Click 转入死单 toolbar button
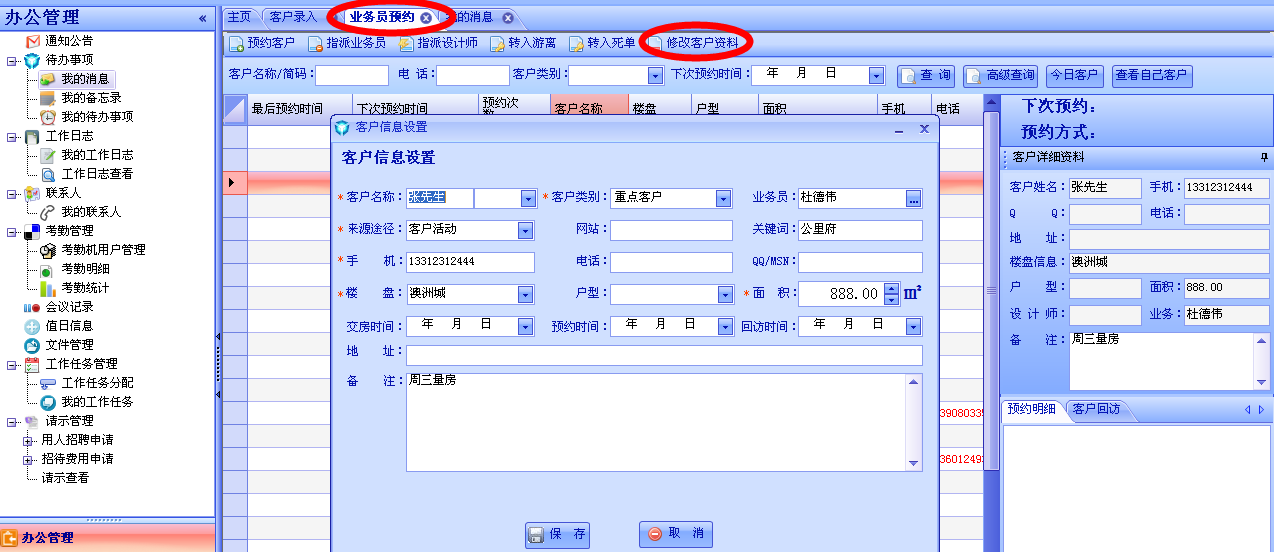This screenshot has height=552, width=1274. click(602, 44)
